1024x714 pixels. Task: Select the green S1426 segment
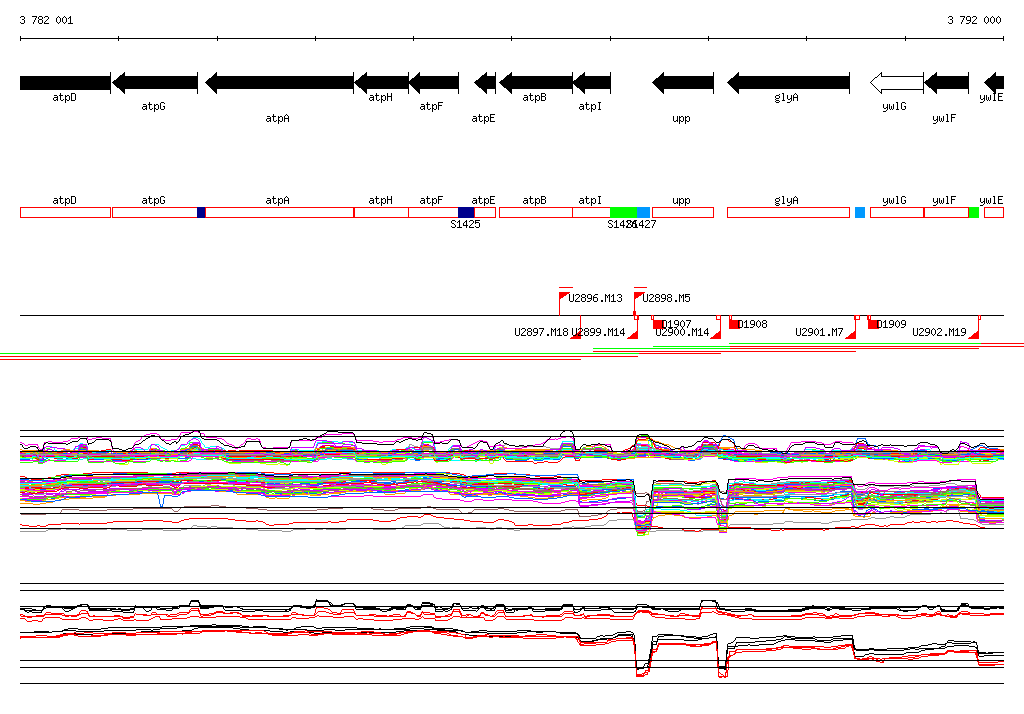[623, 212]
